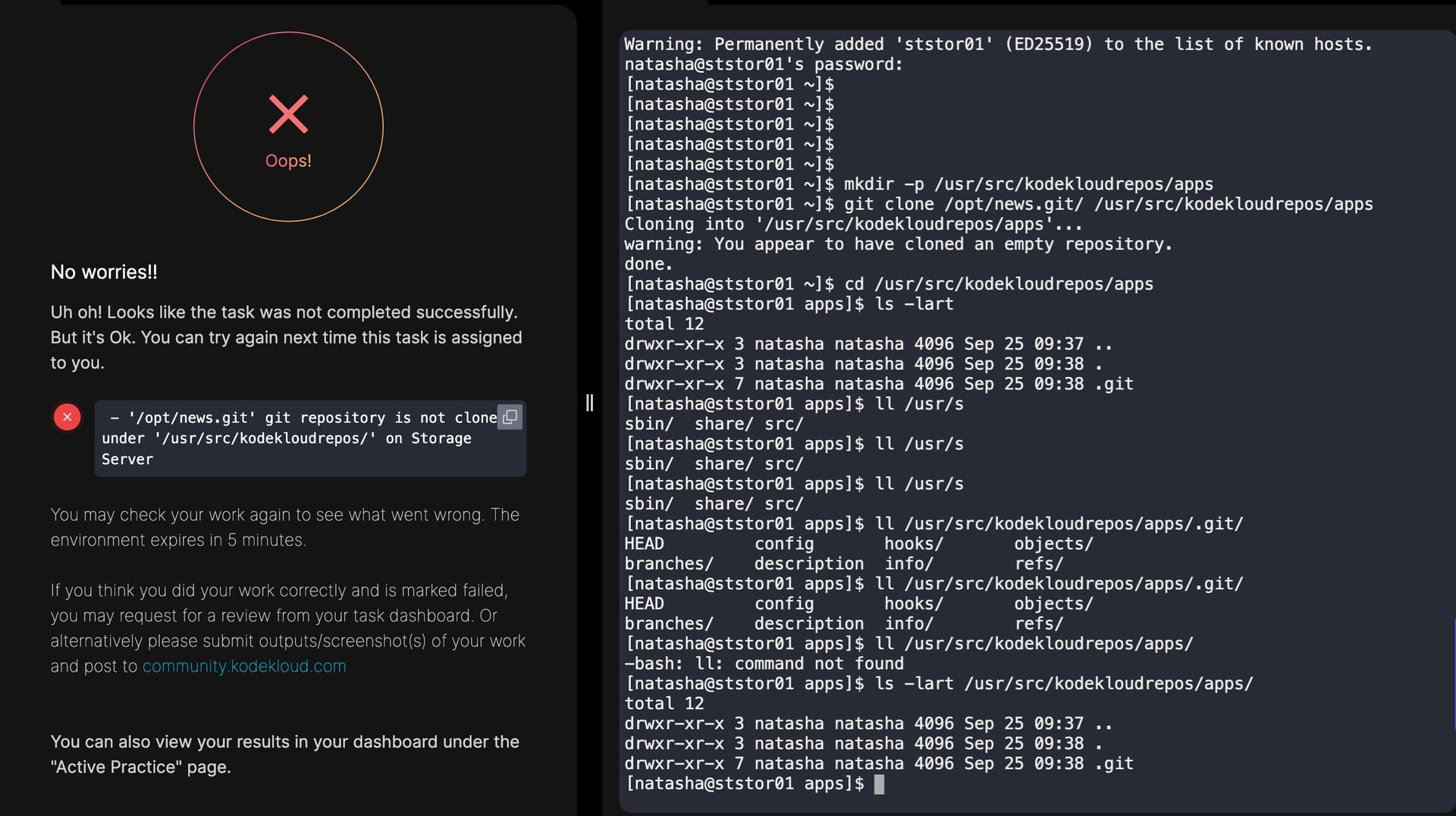This screenshot has width=1456, height=816.
Task: Click the terminal cursor at the last prompt
Action: click(879, 784)
